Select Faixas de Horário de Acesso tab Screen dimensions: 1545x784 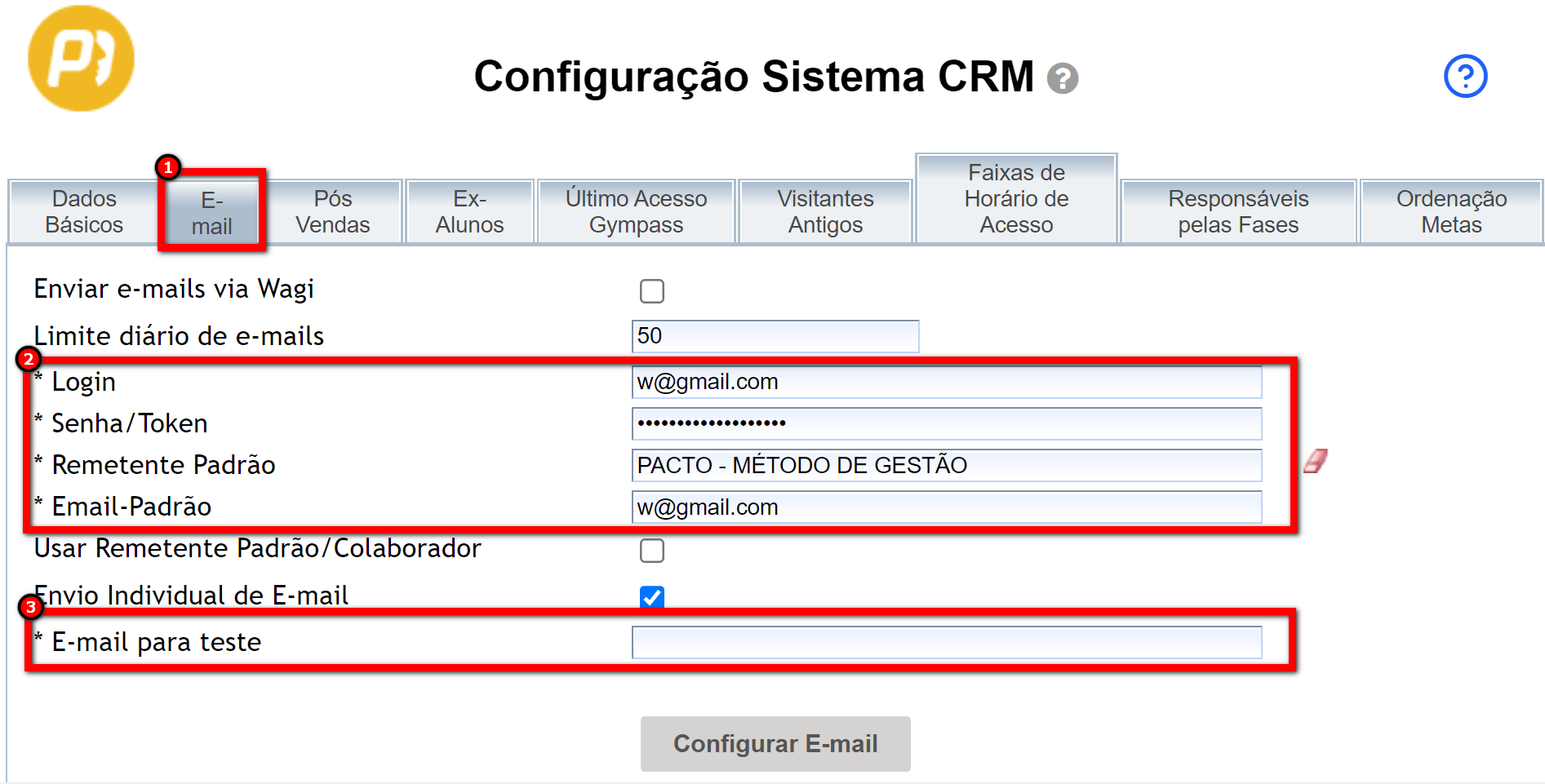point(1016,199)
